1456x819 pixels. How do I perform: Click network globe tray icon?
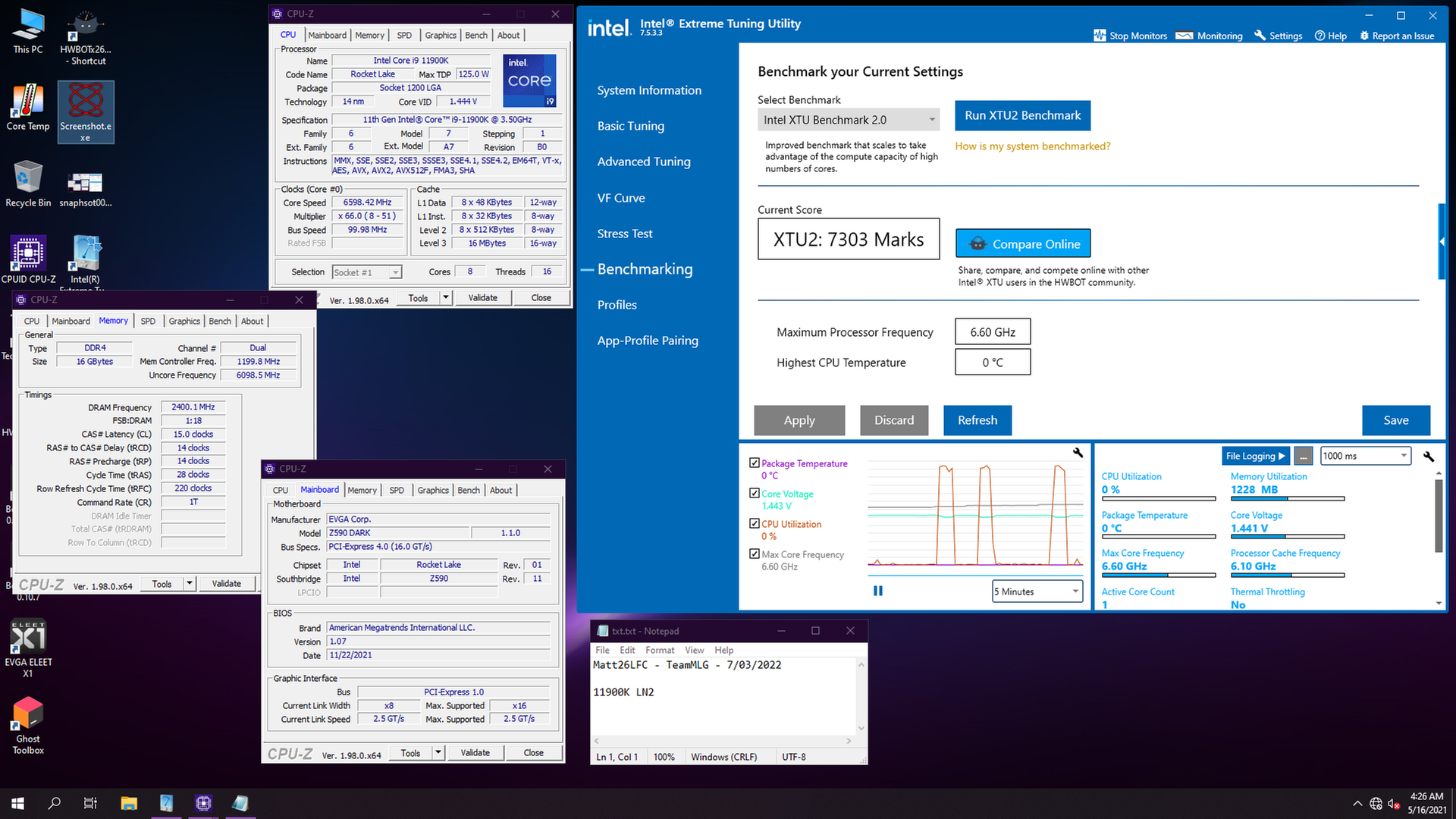[x=1376, y=804]
